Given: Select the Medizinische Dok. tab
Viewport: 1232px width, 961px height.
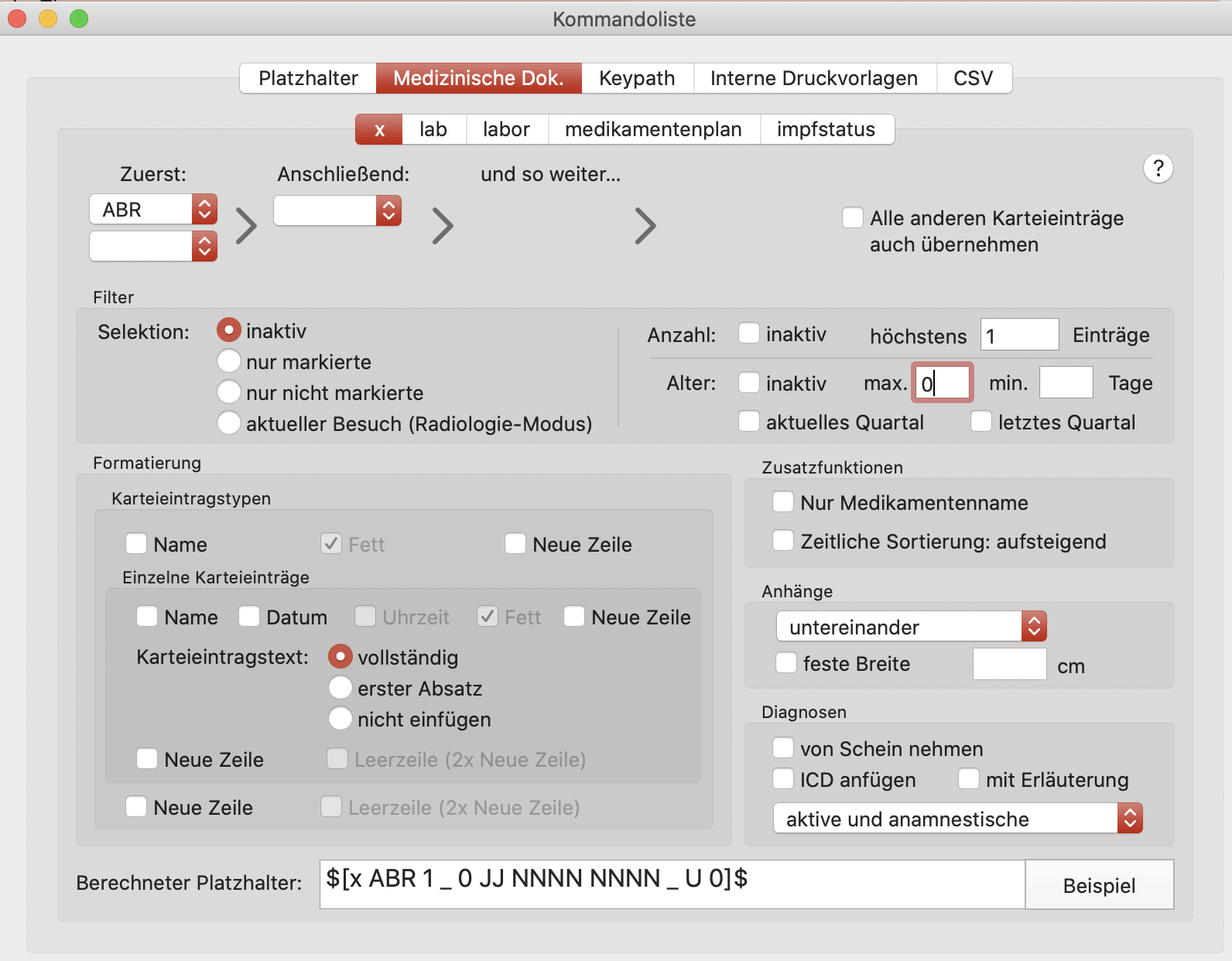Looking at the screenshot, I should [478, 78].
